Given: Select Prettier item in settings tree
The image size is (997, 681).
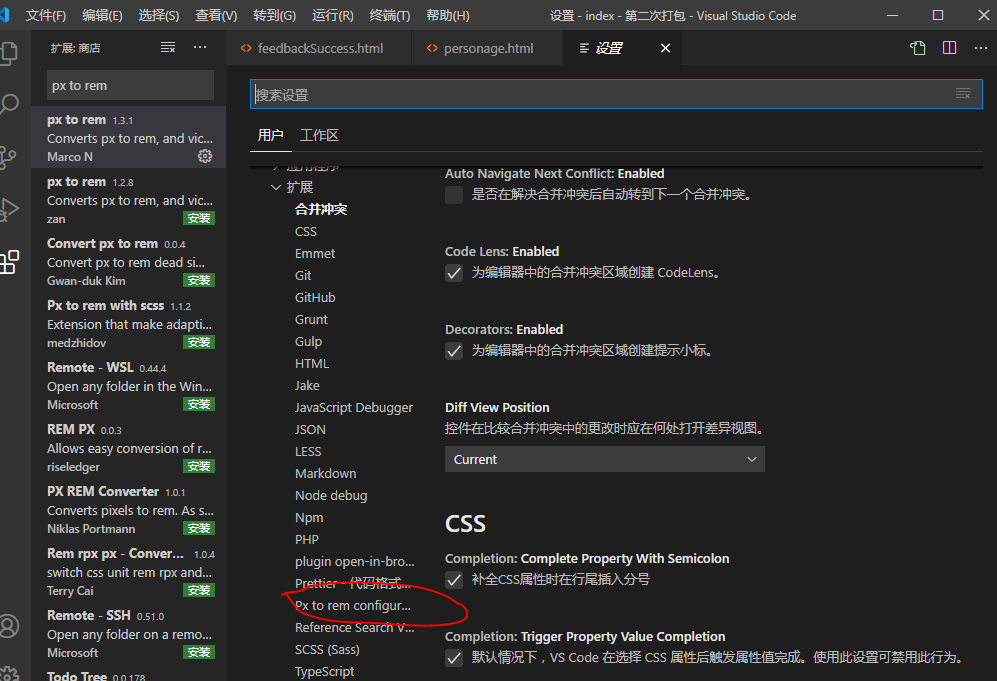Looking at the screenshot, I should [x=352, y=583].
